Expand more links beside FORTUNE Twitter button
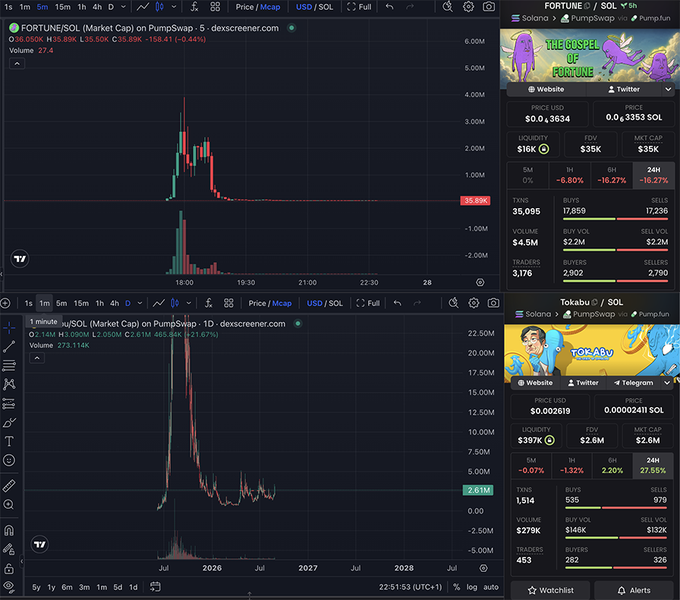The width and height of the screenshot is (680, 600). coord(668,89)
